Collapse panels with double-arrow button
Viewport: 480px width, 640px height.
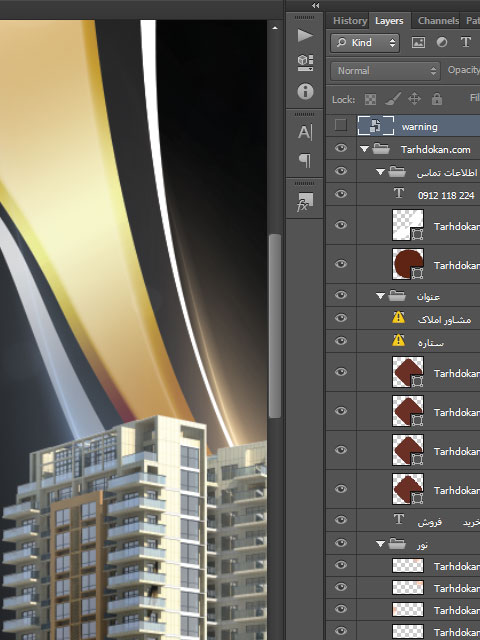pos(316,5)
